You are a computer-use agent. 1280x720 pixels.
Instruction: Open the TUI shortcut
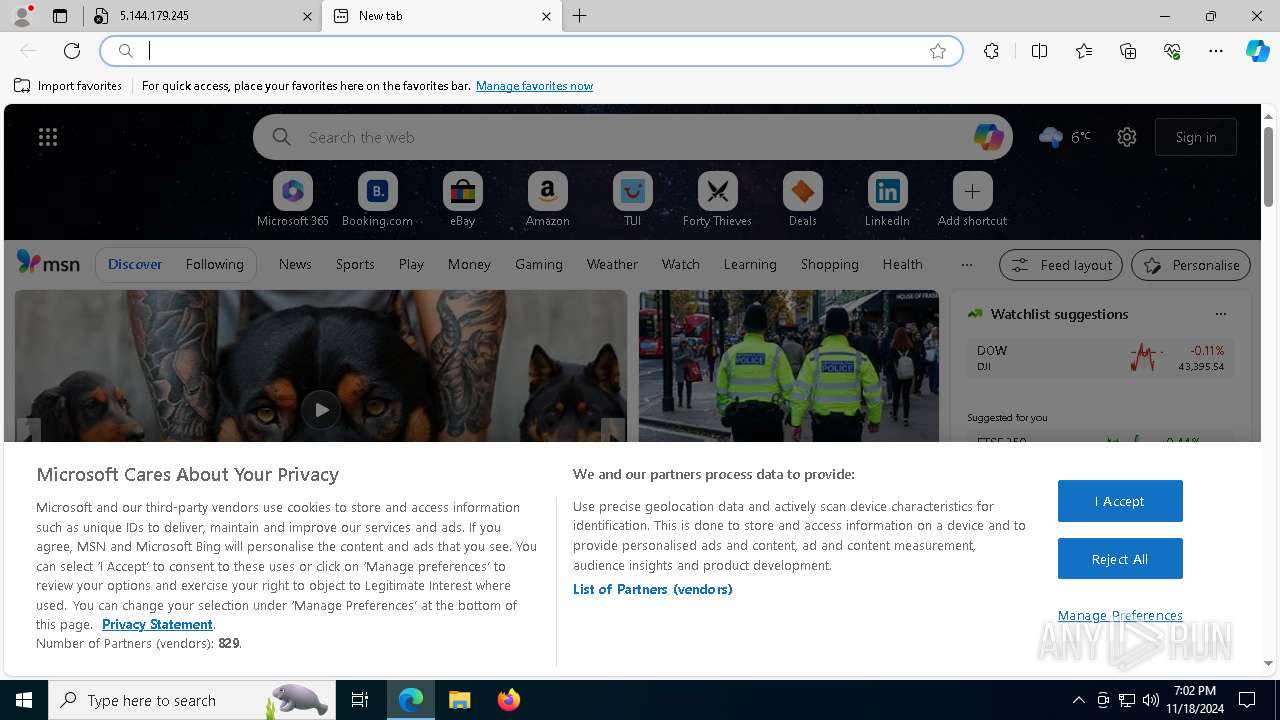click(632, 200)
